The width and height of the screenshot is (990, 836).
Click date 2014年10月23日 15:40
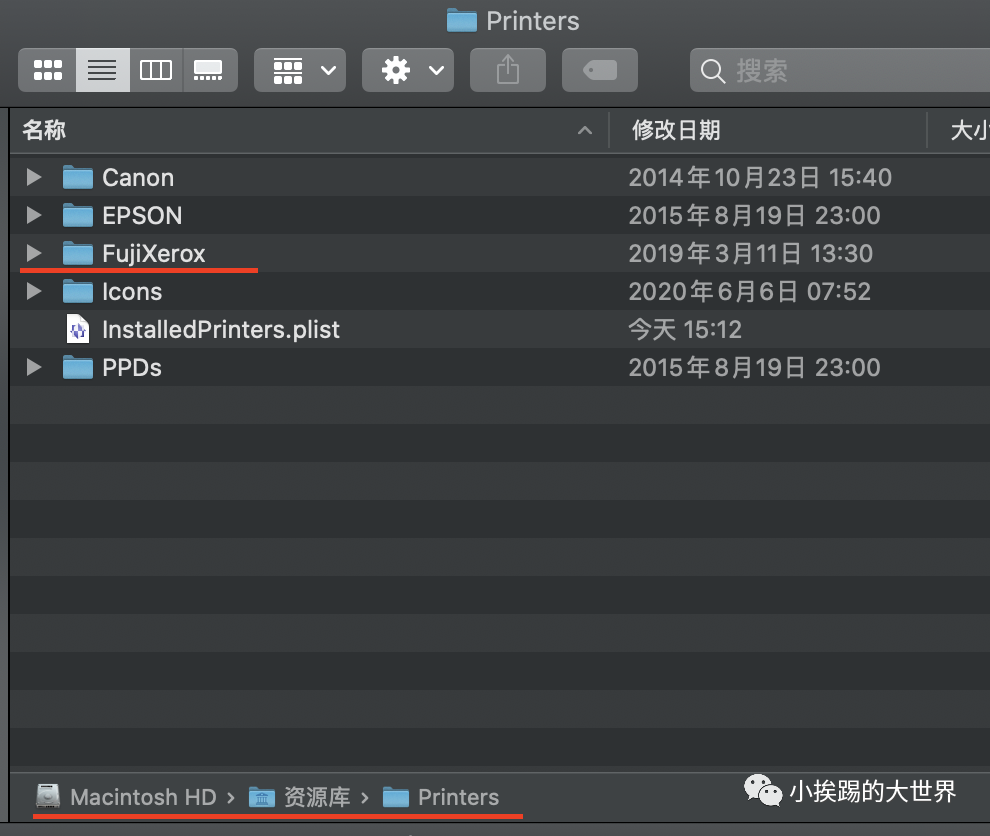[760, 177]
